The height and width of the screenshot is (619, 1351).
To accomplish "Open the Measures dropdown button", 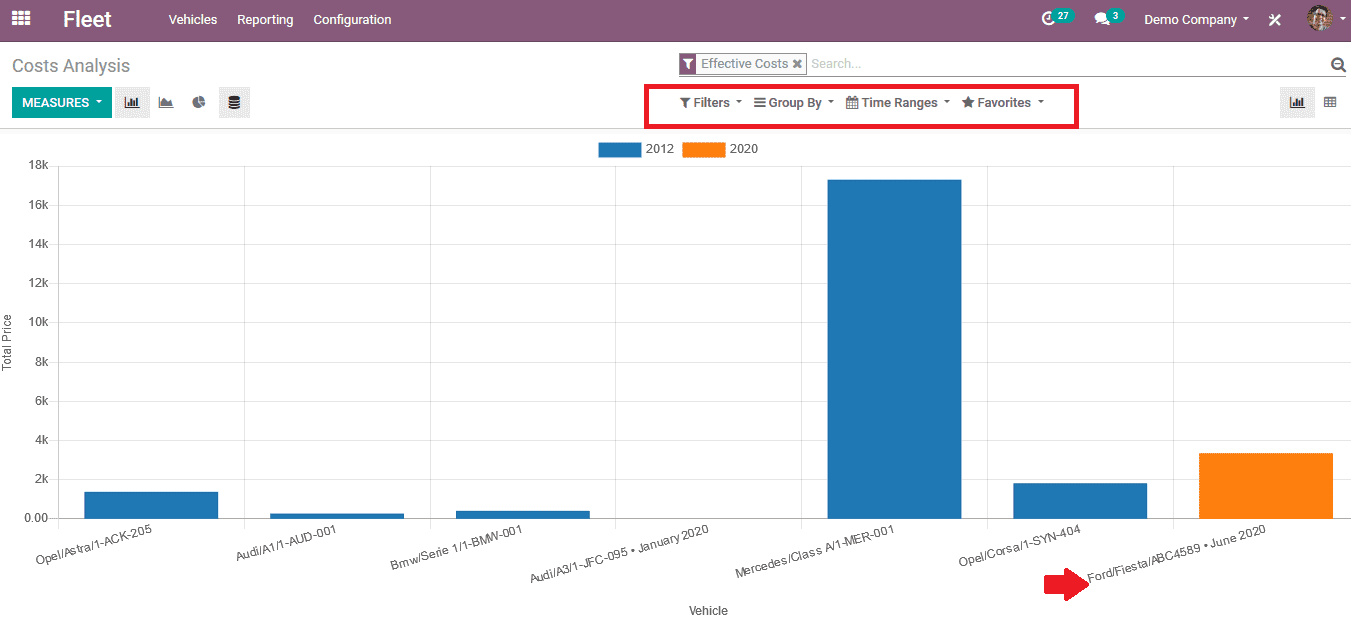I will coord(62,103).
